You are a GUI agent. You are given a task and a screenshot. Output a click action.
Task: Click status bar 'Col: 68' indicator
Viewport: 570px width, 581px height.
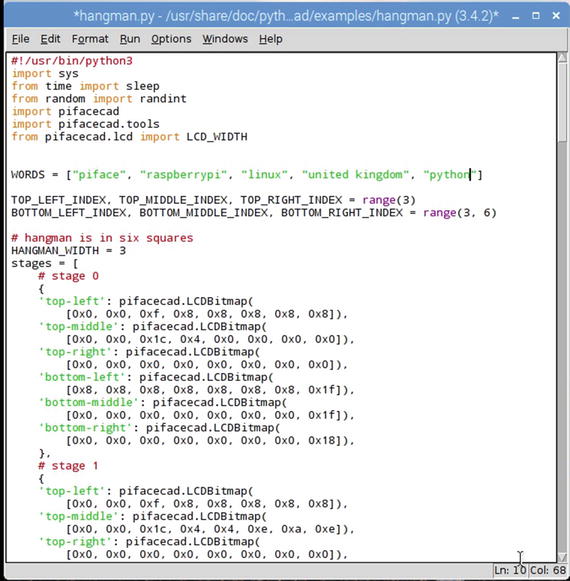pyautogui.click(x=548, y=570)
